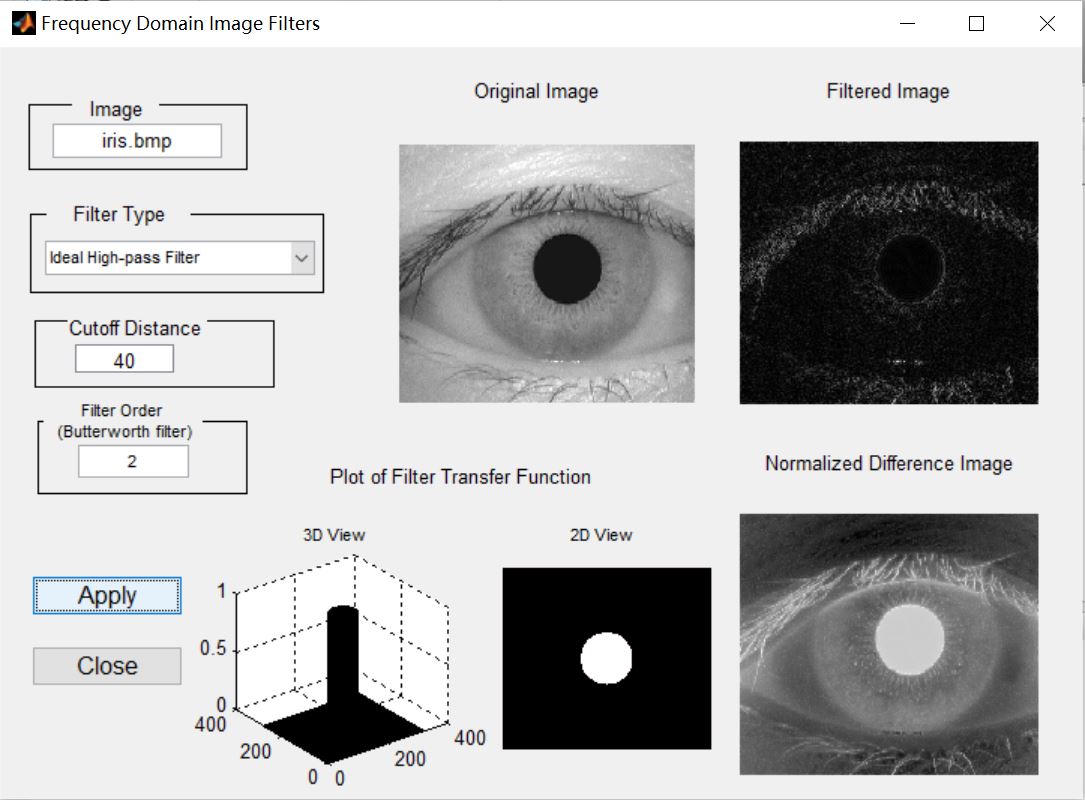
Task: Click the iris.bmp image name field
Action: 137,141
